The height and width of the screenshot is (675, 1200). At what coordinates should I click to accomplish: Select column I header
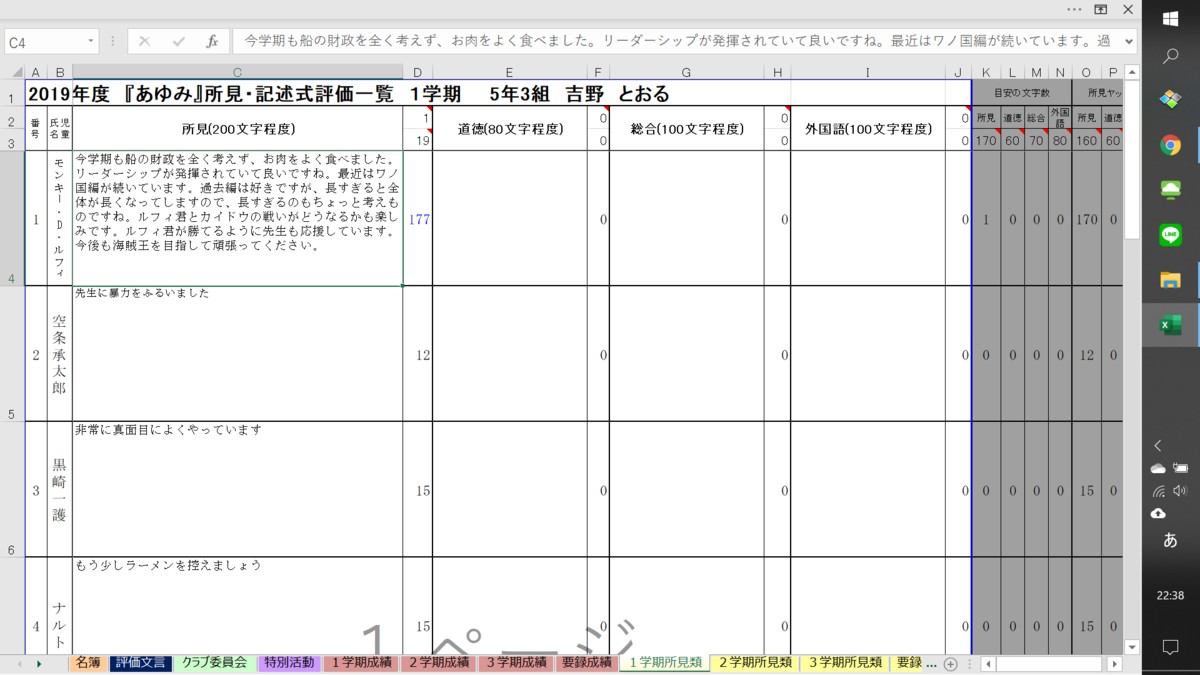click(x=867, y=72)
